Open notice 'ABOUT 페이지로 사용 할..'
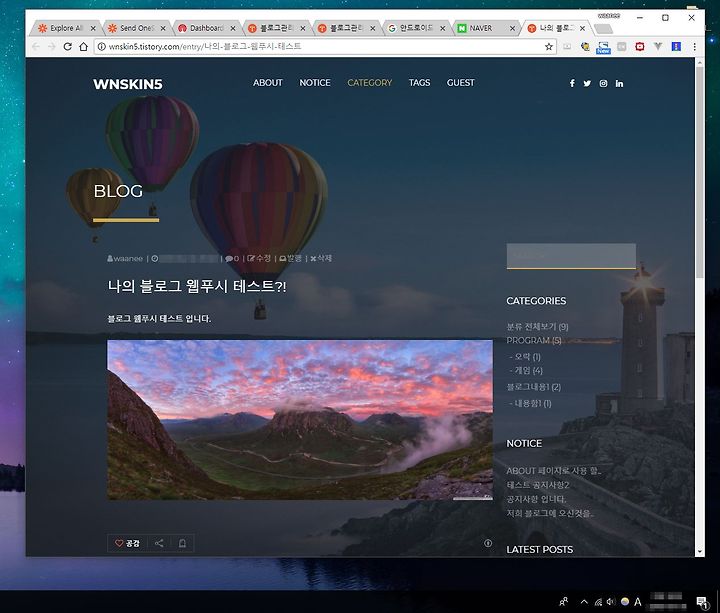720x613 pixels. tap(554, 471)
